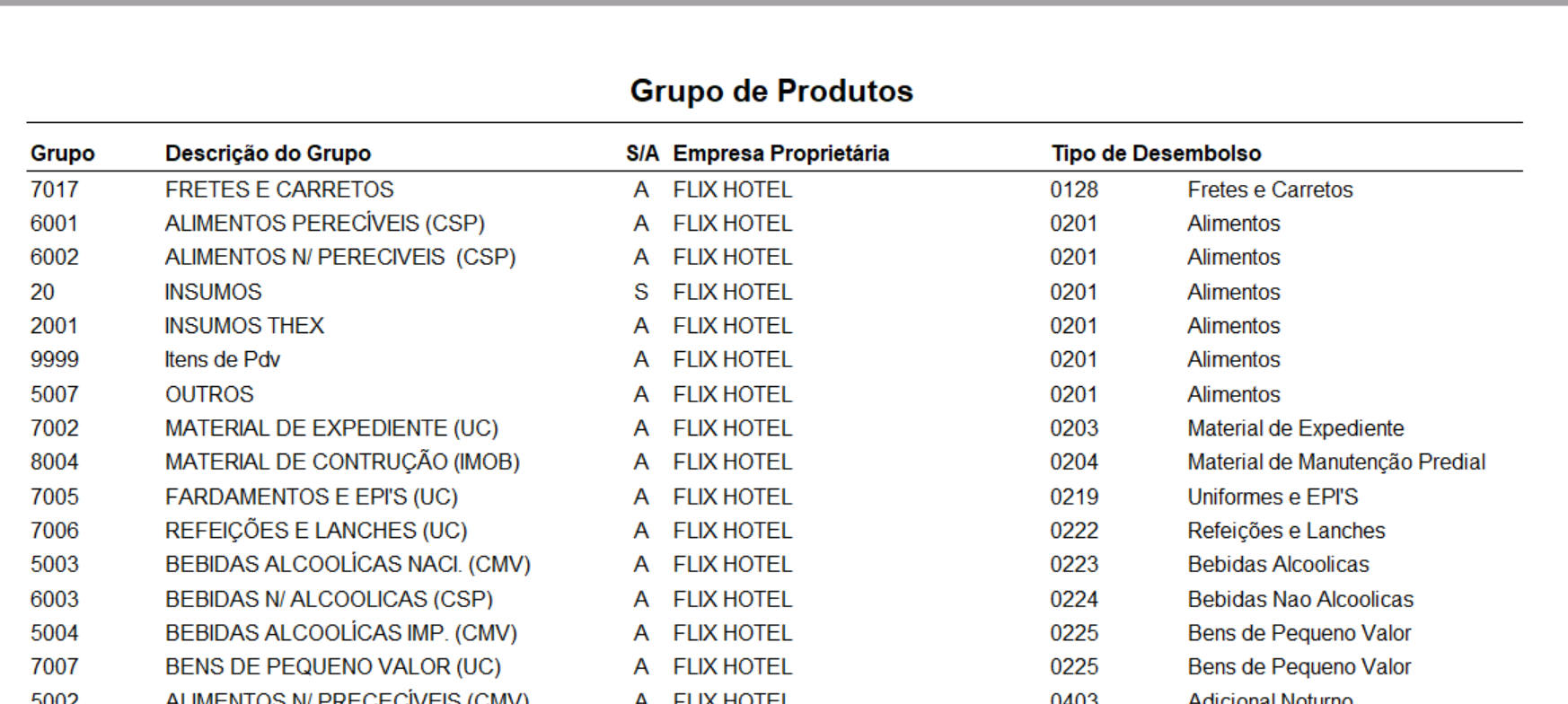This screenshot has width=1568, height=704.
Task: Click the Grupo column header
Action: coord(62,154)
